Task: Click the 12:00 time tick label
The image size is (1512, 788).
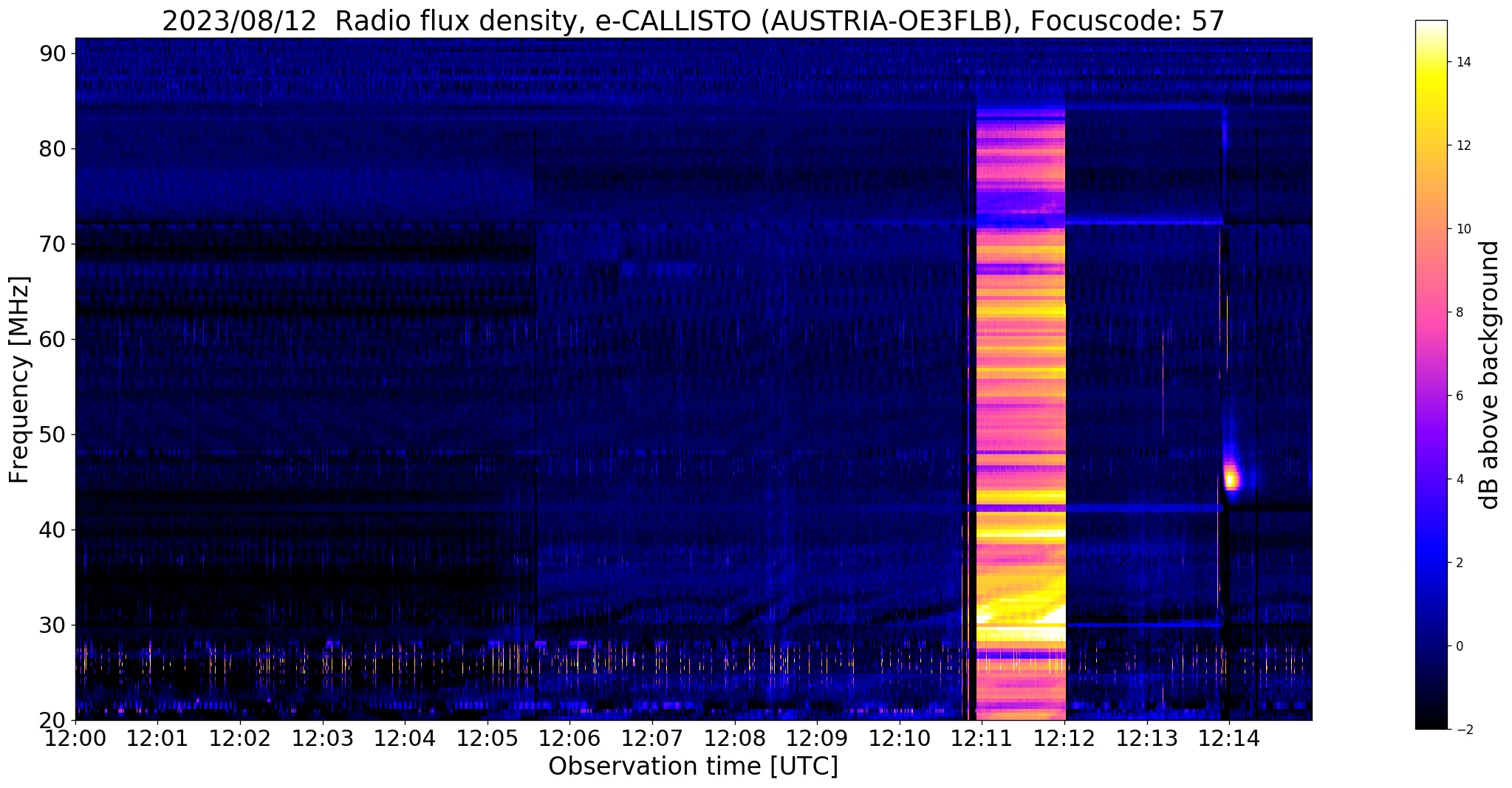Action: click(75, 738)
